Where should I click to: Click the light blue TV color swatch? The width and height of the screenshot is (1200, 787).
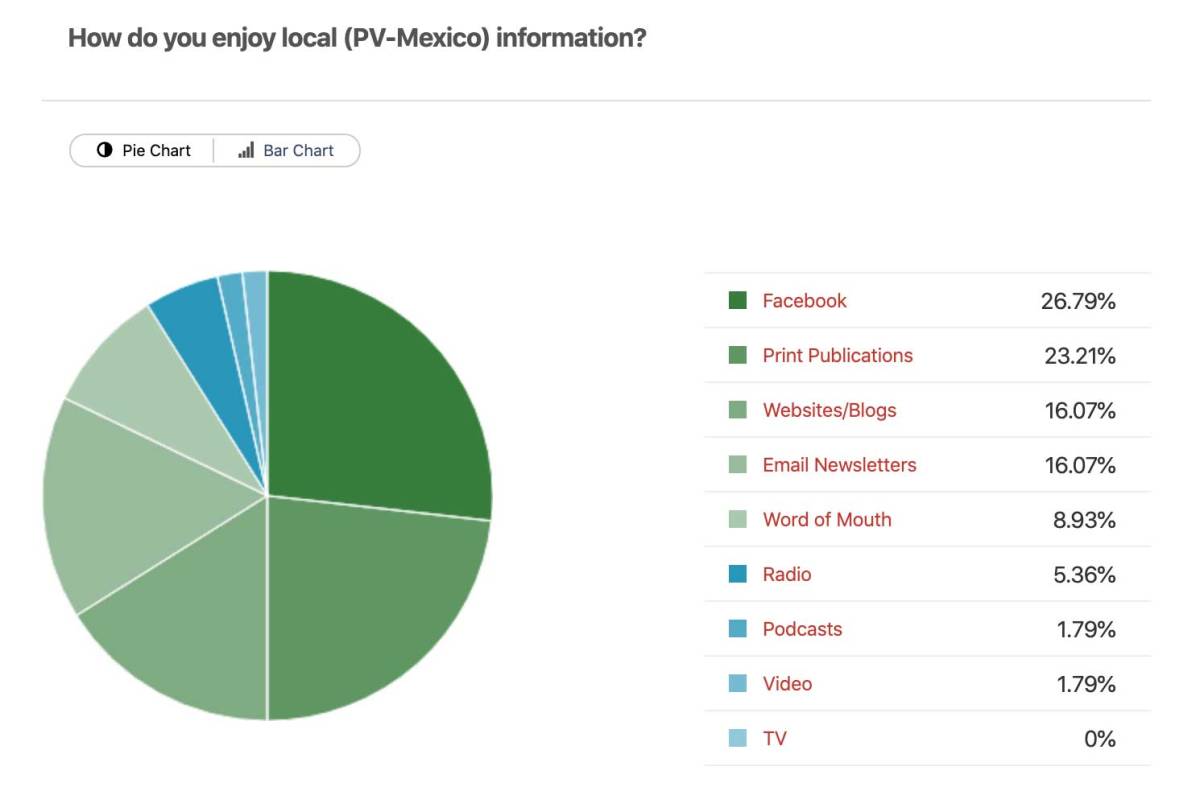pyautogui.click(x=738, y=739)
